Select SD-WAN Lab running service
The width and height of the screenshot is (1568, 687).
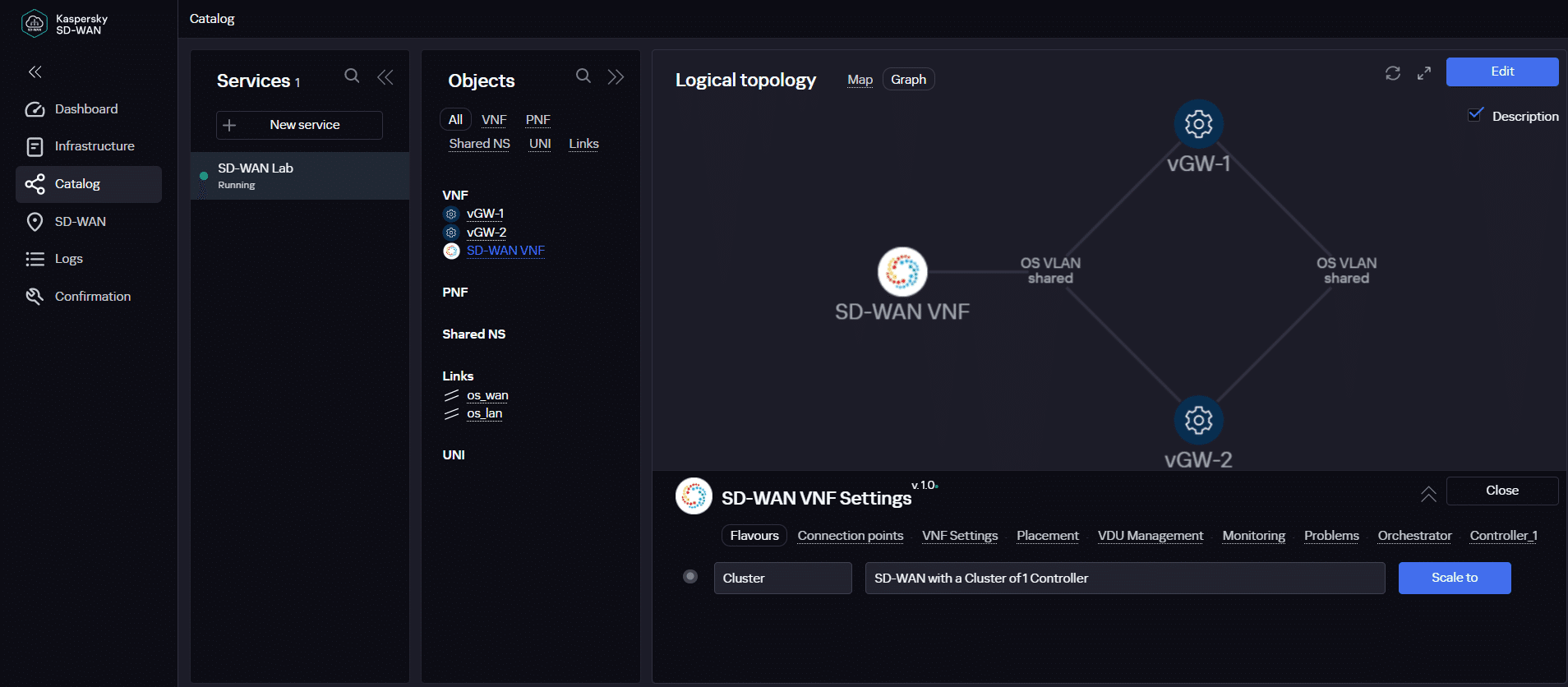(299, 175)
